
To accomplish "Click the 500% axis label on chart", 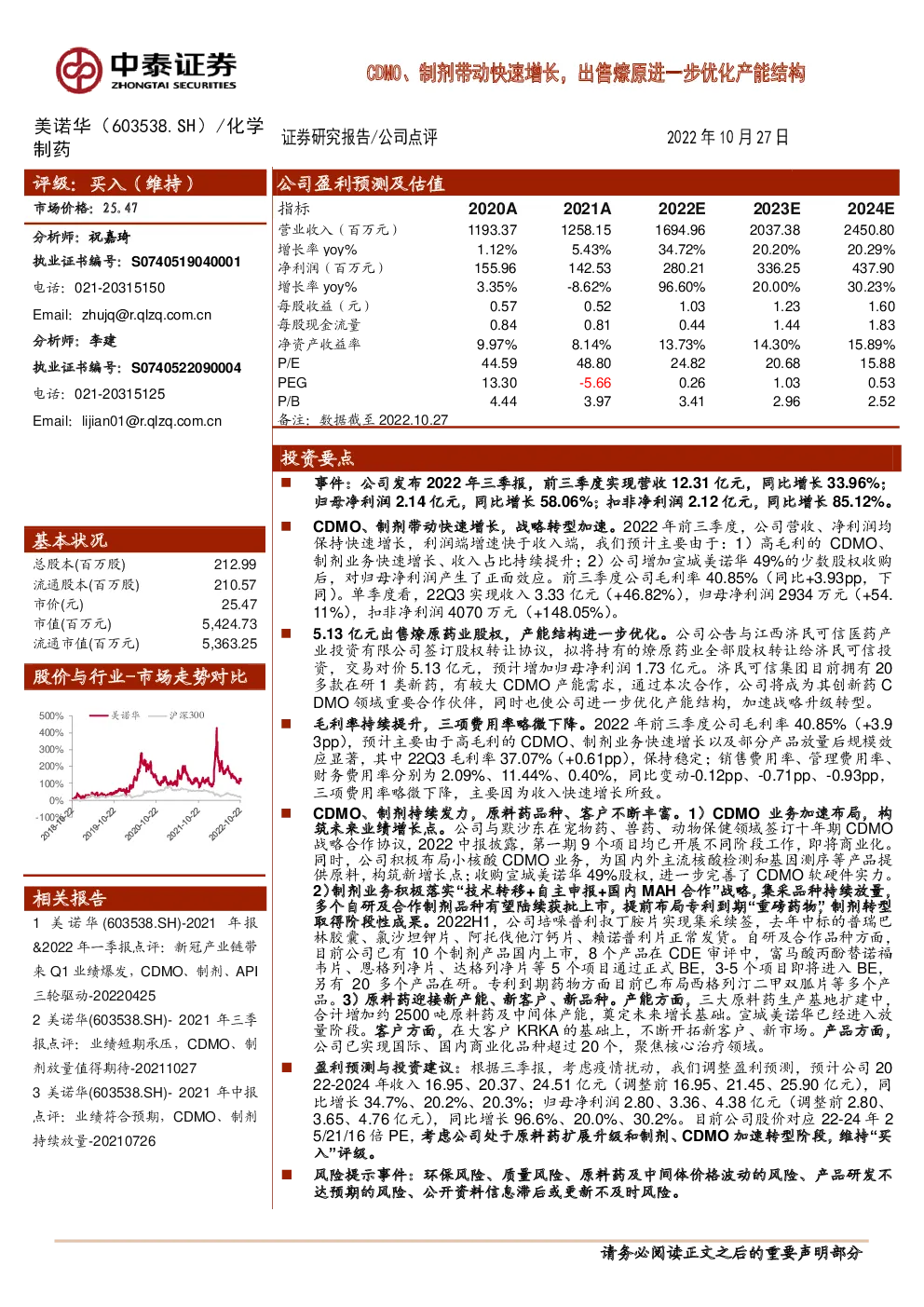I will pyautogui.click(x=51, y=716).
